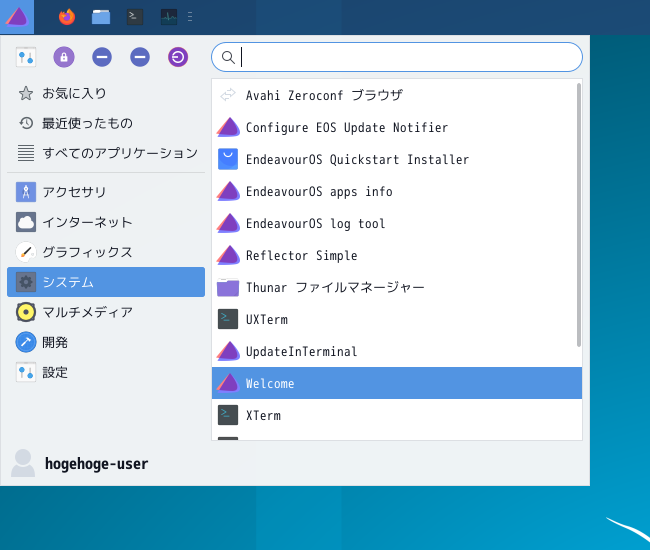Click the panel separator handle dots
Image resolution: width=650 pixels, height=550 pixels.
(x=190, y=17)
